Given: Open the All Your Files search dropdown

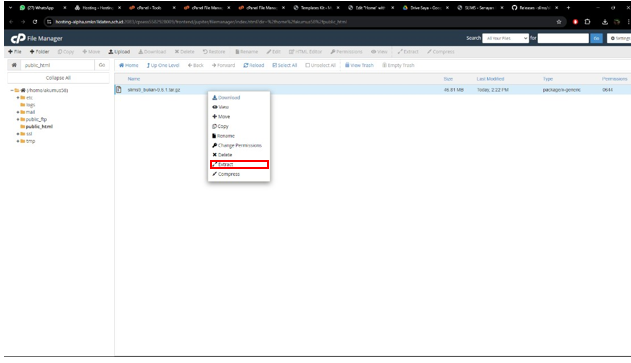Looking at the screenshot, I should click(505, 38).
